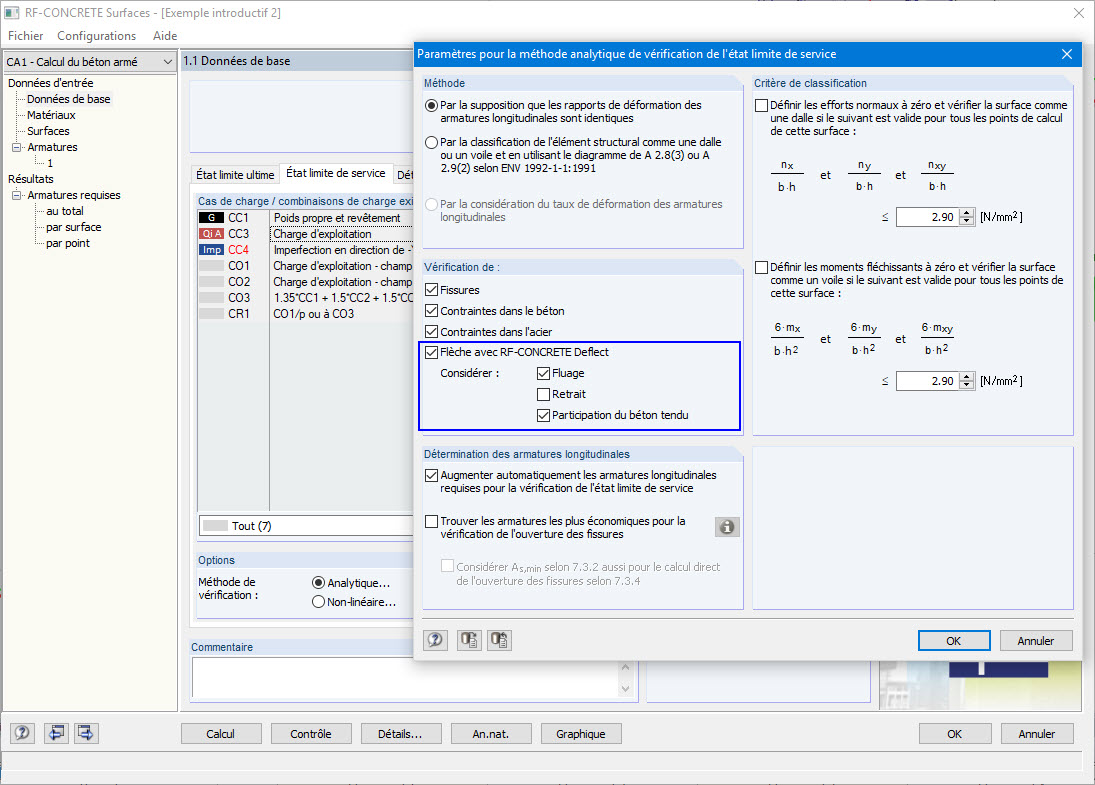Click the Commentaire text field
The image size is (1095, 785).
coord(405,678)
